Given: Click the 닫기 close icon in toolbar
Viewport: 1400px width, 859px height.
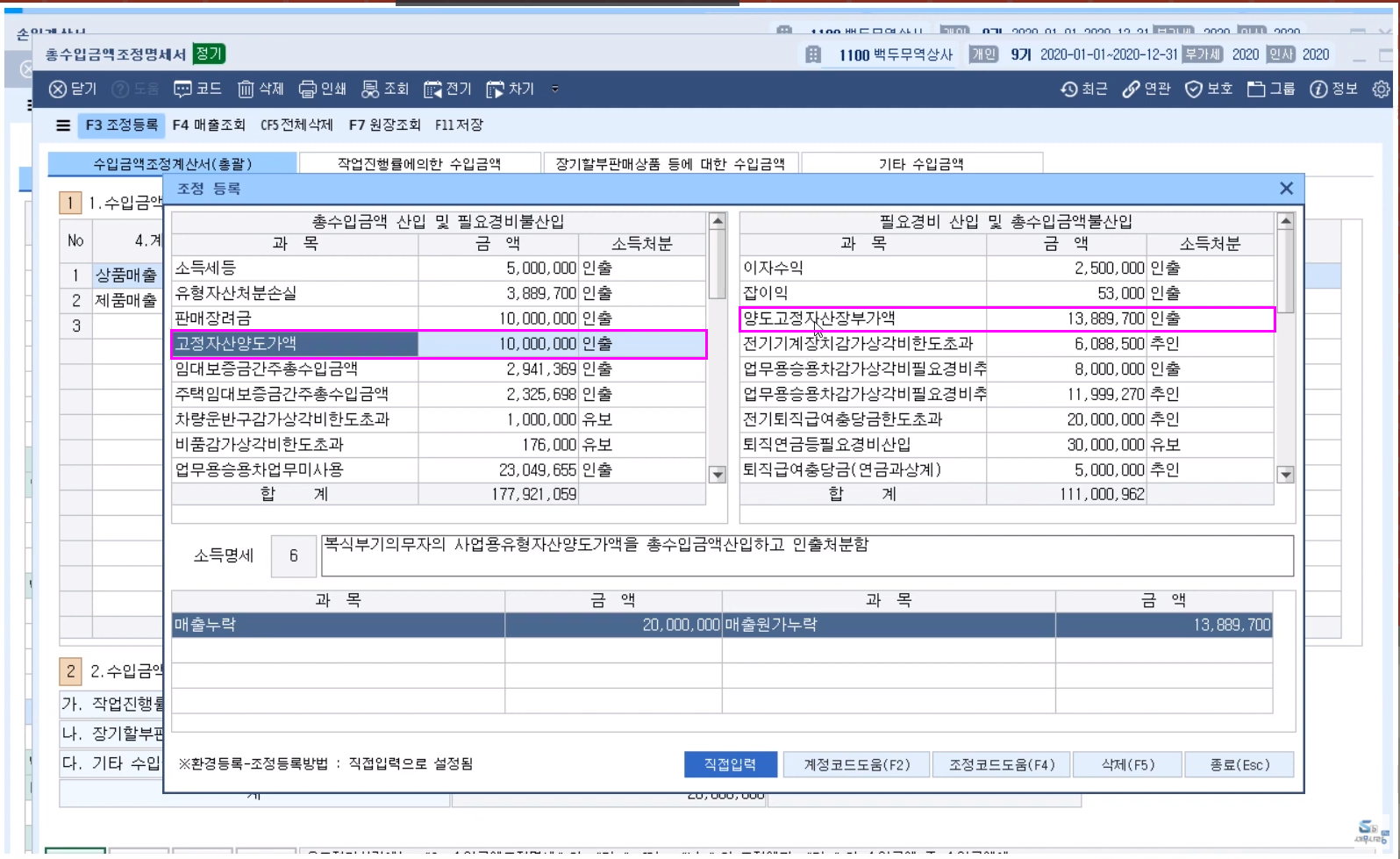Looking at the screenshot, I should point(59,89).
